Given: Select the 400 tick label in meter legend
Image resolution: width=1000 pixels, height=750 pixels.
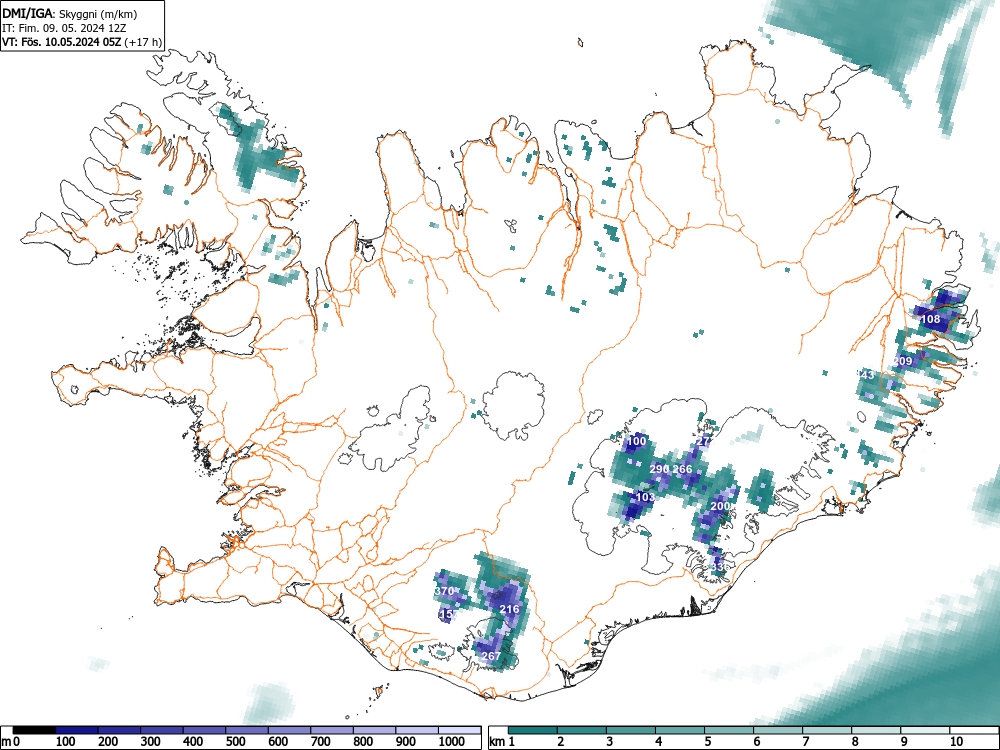Looking at the screenshot, I should (x=193, y=742).
